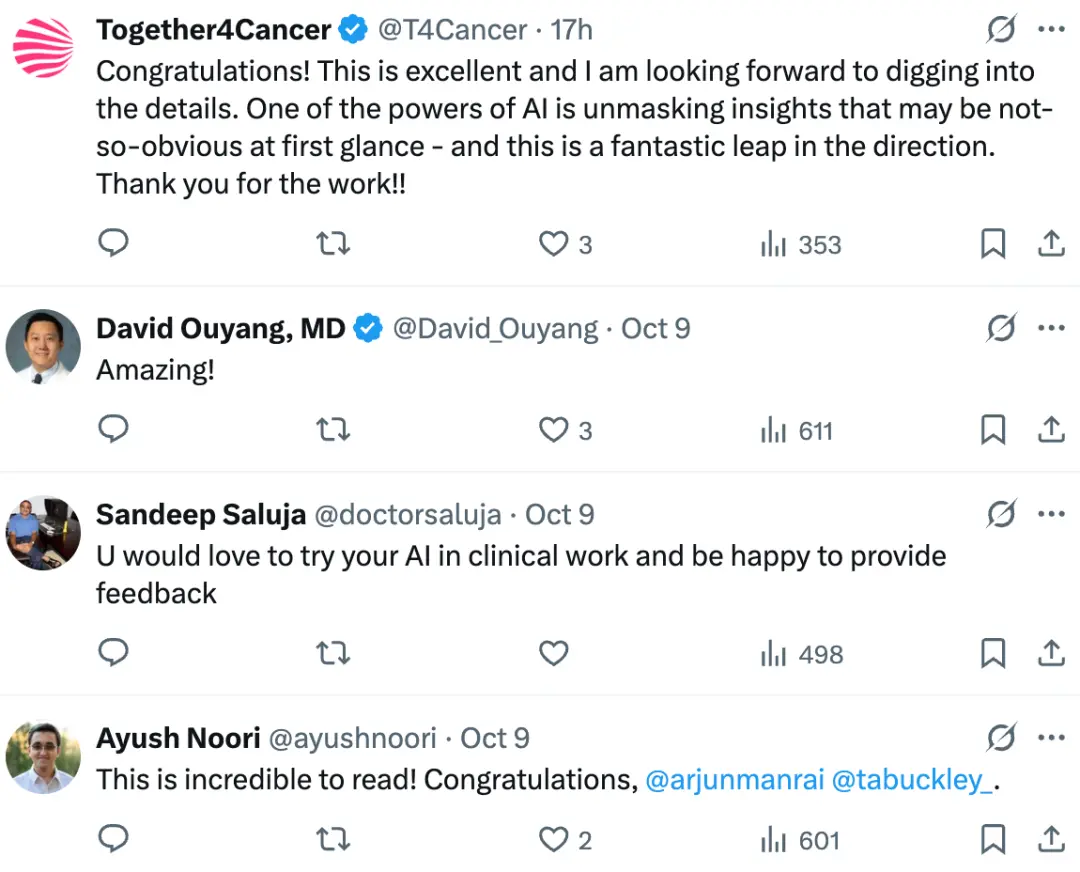Open Grok icon on David Ouyang's tweet
1080x872 pixels.
click(1001, 329)
